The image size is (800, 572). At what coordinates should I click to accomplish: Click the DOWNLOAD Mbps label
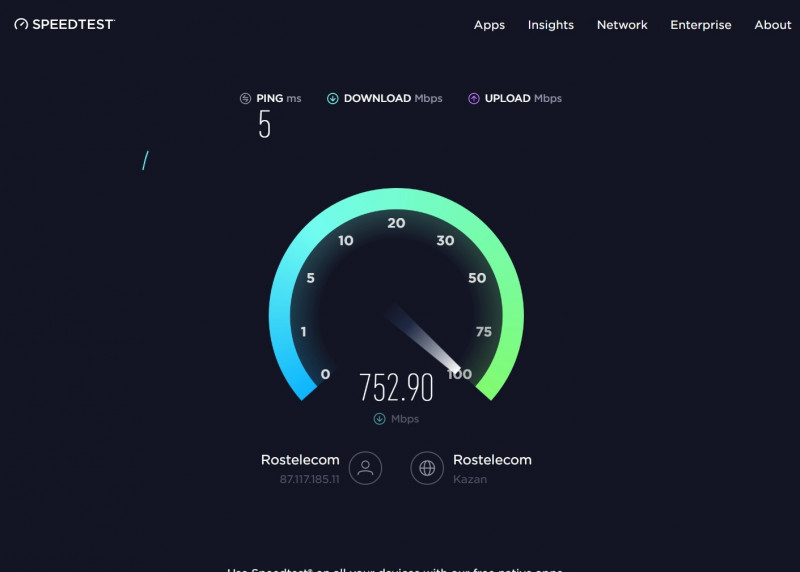click(x=393, y=98)
